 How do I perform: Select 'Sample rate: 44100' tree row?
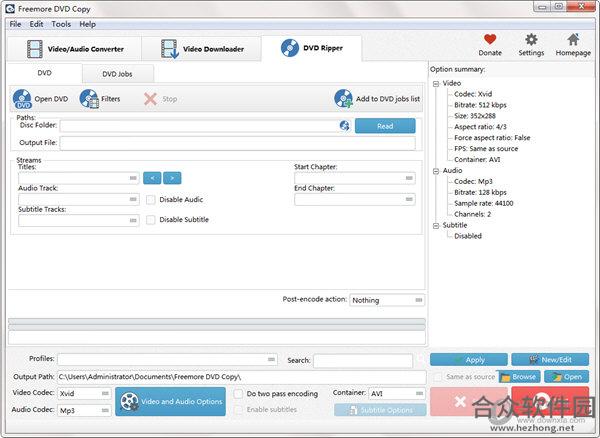[484, 203]
